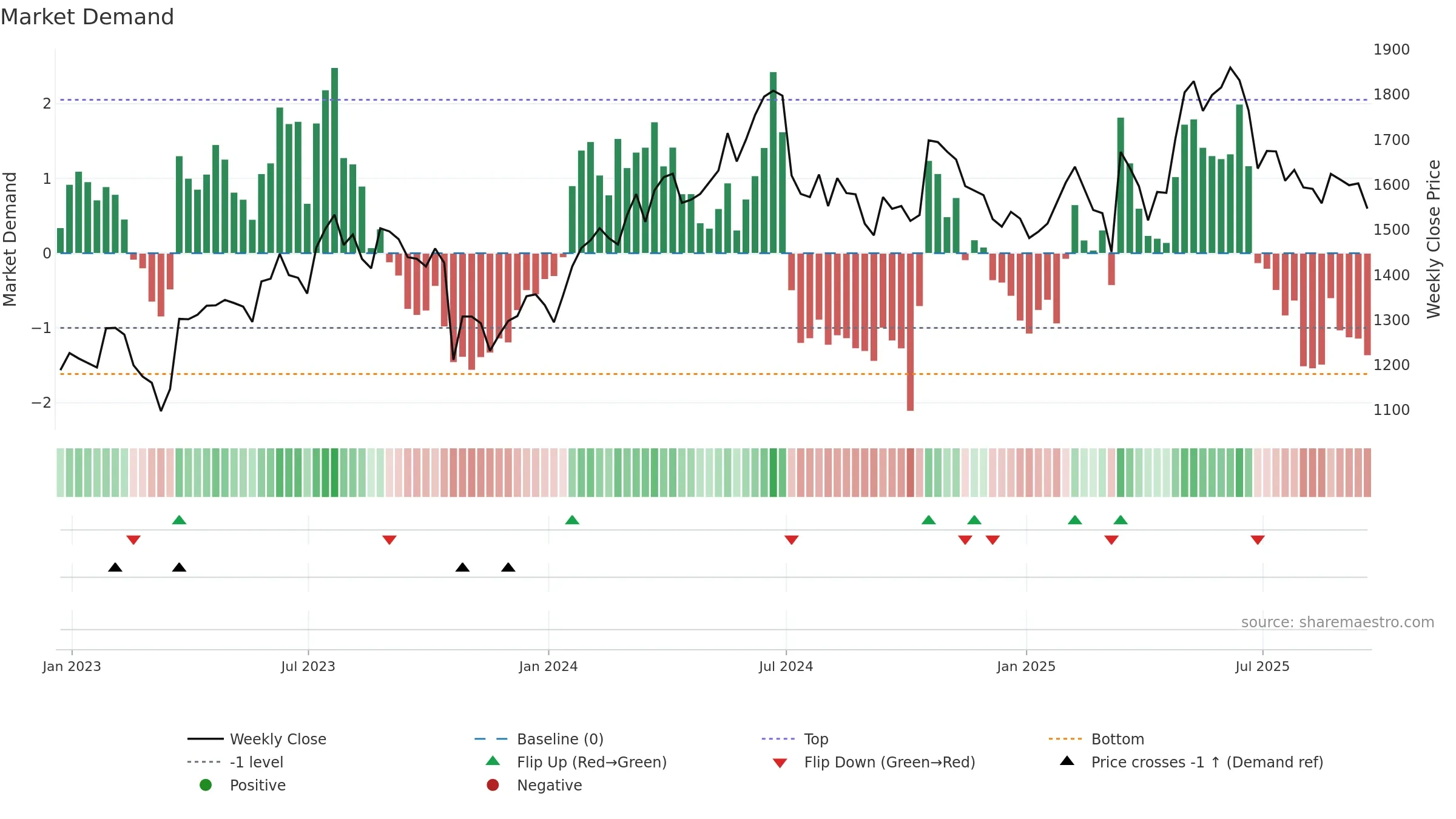The width and height of the screenshot is (1456, 819).
Task: Toggle Flip Down (Green→Red) legend entry
Action: tap(874, 762)
